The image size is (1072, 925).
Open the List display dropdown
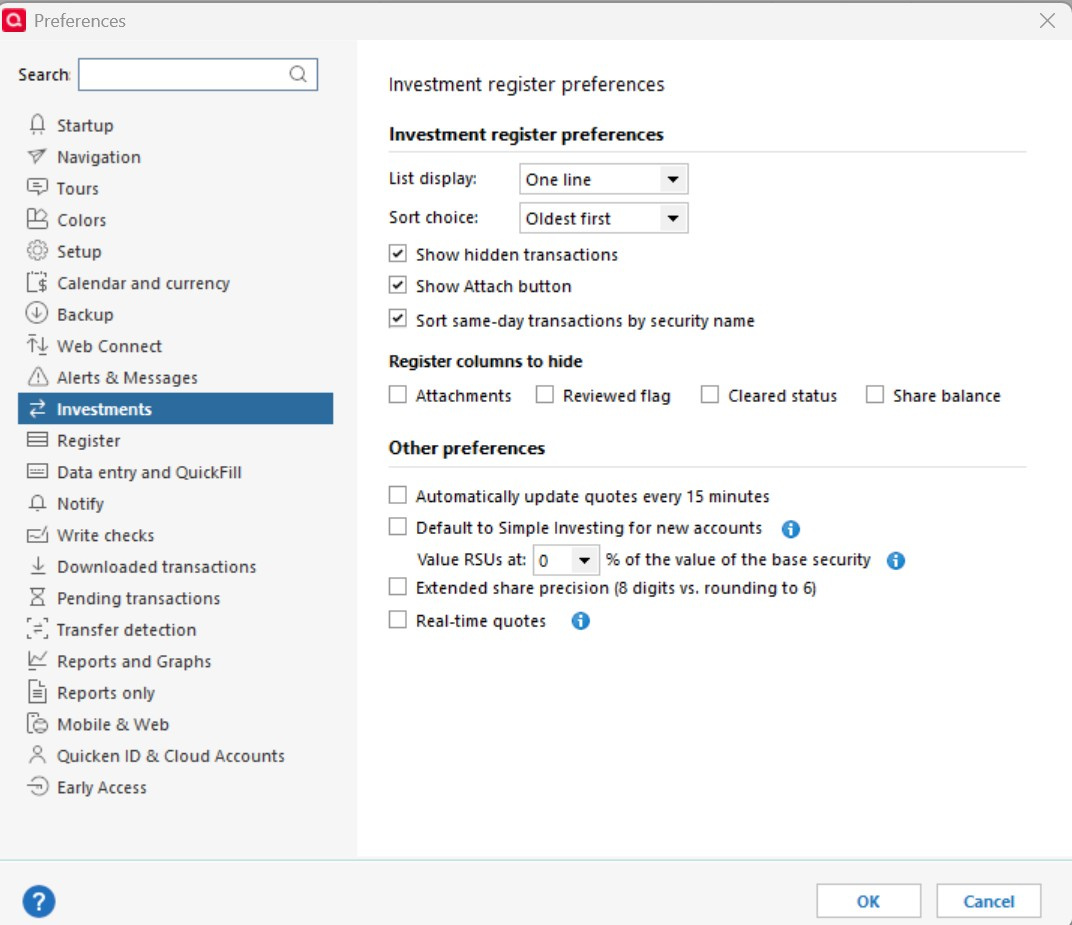pyautogui.click(x=604, y=179)
